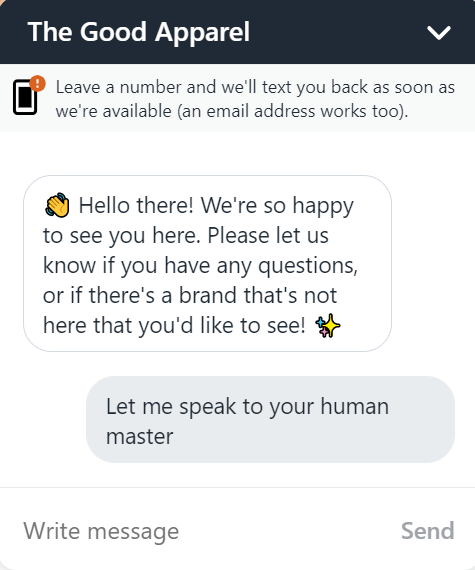Click "an email address works too" text
The width and height of the screenshot is (475, 570).
click(290, 111)
